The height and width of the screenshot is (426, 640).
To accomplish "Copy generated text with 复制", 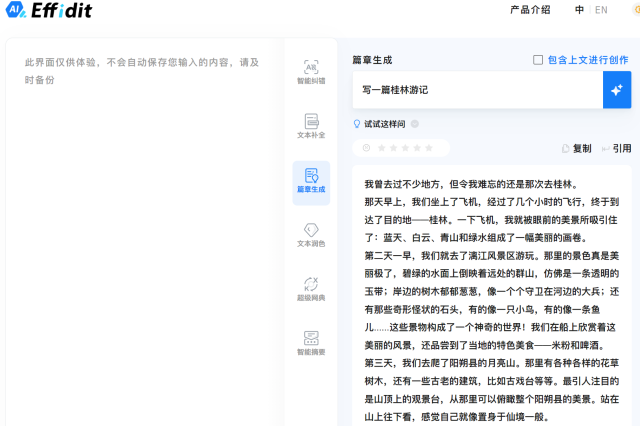I will (x=576, y=148).
